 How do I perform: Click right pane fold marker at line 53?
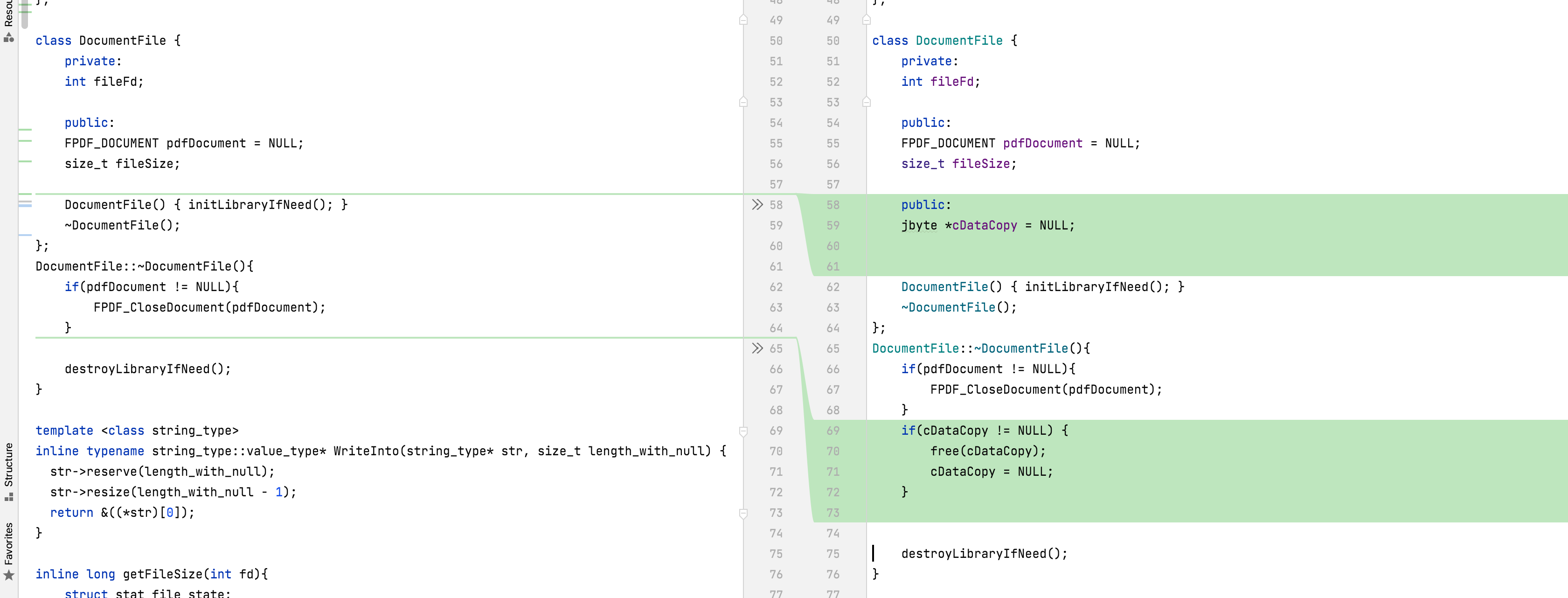pos(866,102)
